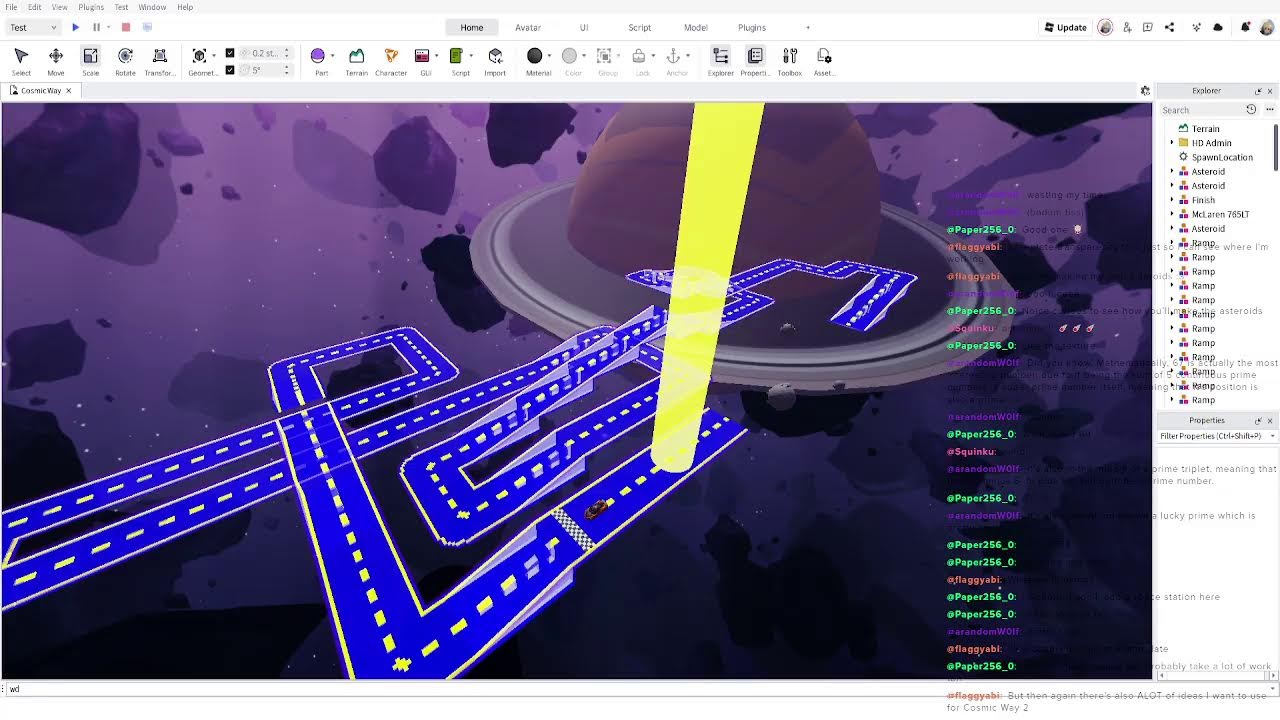Switch to the Script ribbon tab
The width and height of the screenshot is (1280, 720).
[640, 27]
